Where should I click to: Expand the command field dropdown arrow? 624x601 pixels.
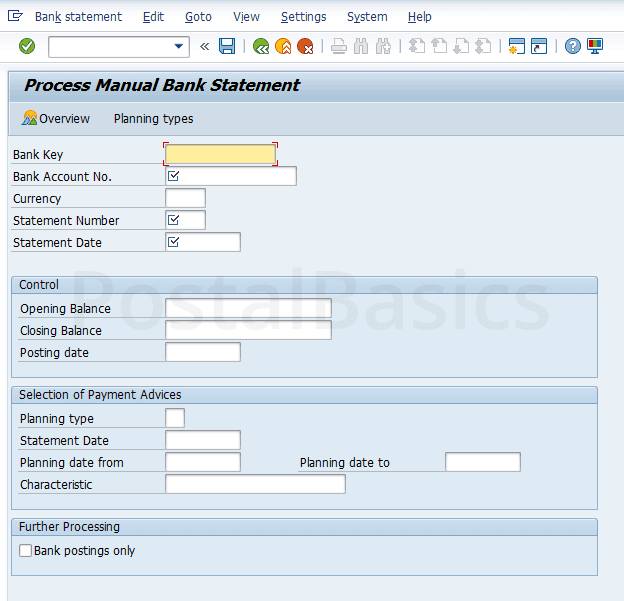179,46
